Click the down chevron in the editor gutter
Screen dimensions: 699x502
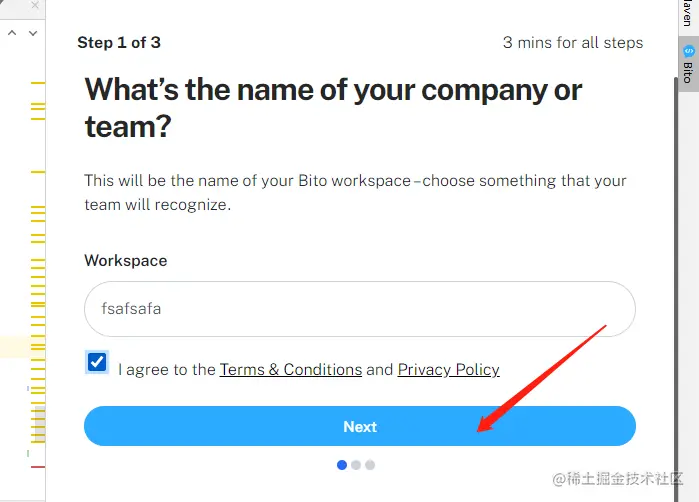[33, 33]
